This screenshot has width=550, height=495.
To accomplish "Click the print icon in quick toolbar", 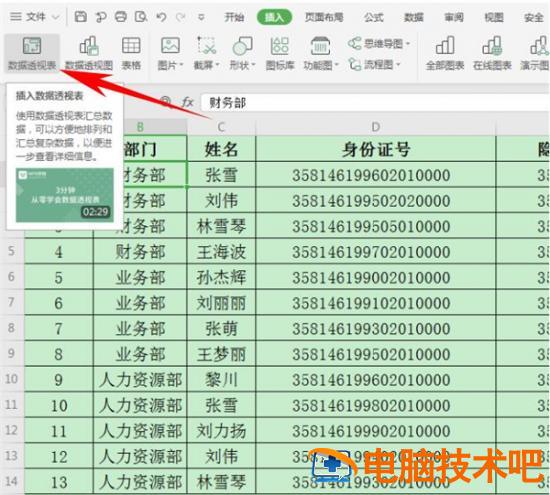I will coord(121,17).
